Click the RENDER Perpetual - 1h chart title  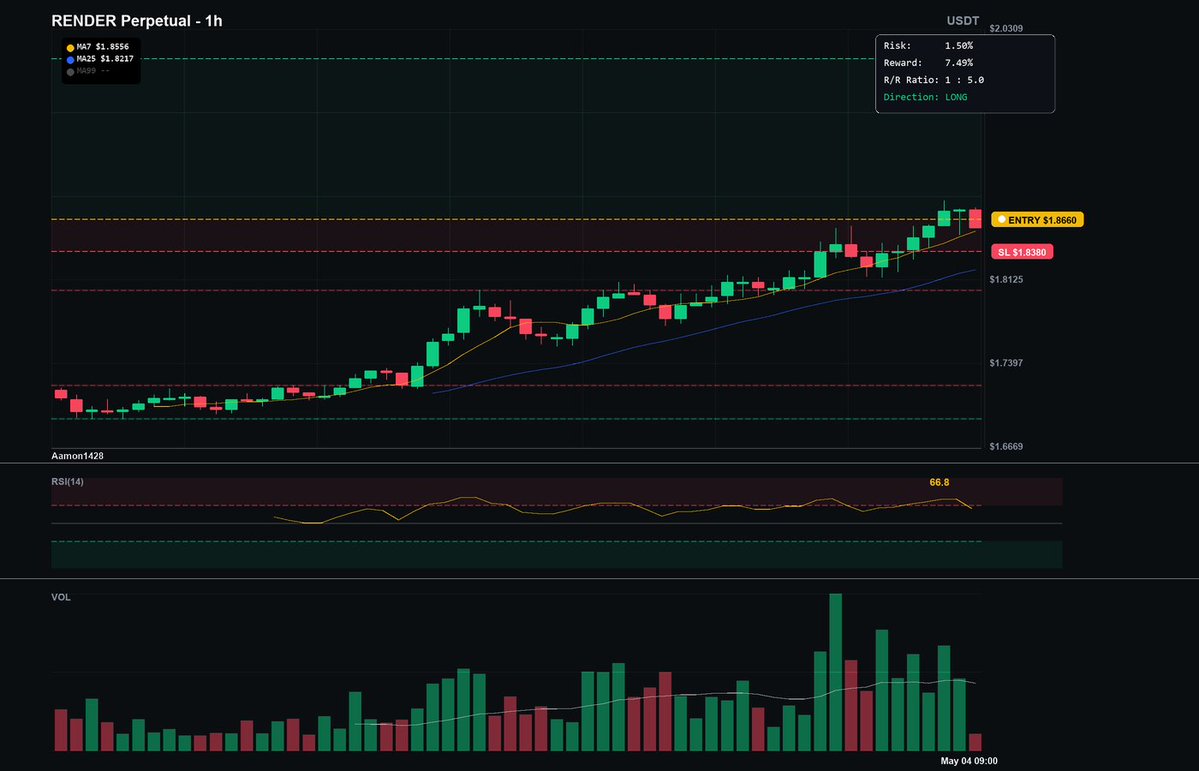[137, 21]
